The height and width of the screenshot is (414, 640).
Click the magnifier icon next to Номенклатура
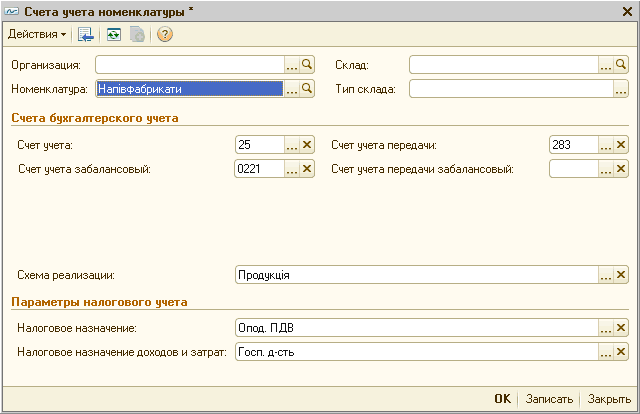point(307,89)
